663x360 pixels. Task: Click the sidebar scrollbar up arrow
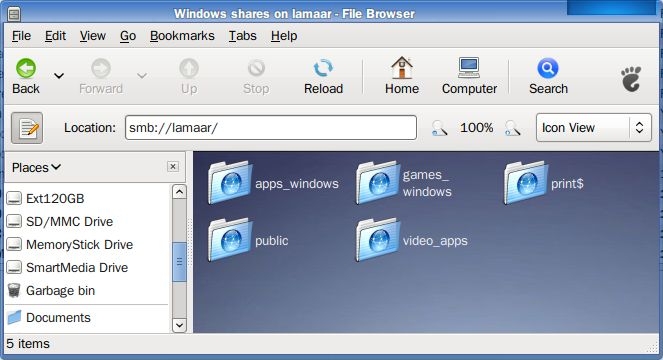coord(179,192)
